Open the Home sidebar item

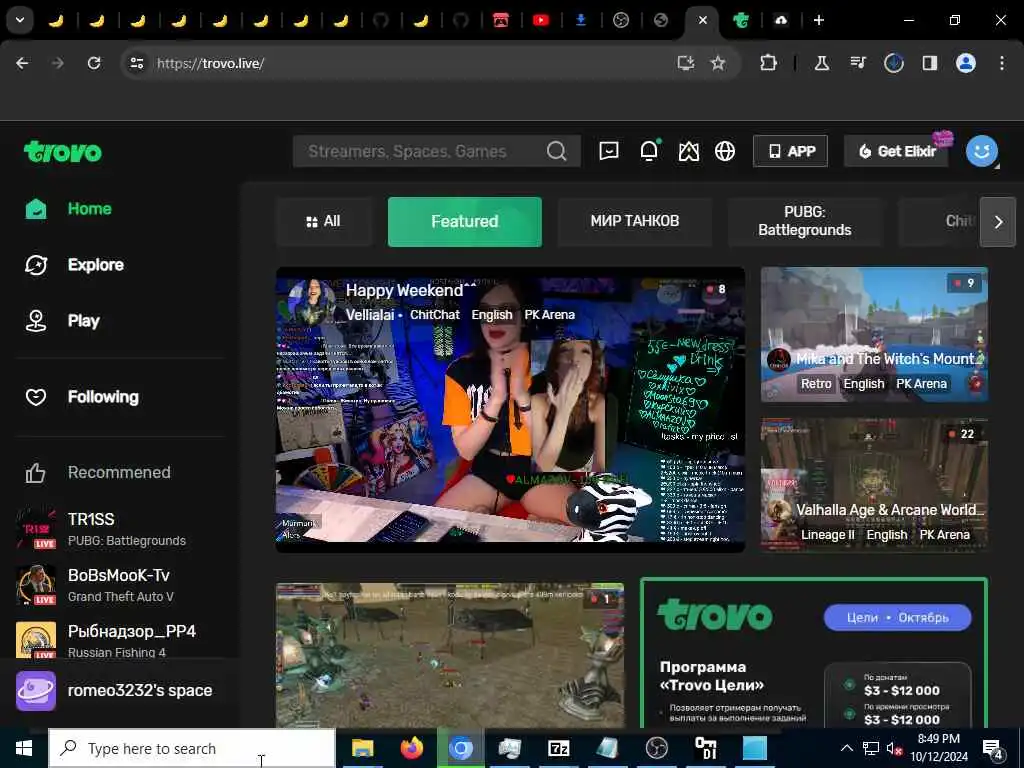(x=69, y=209)
